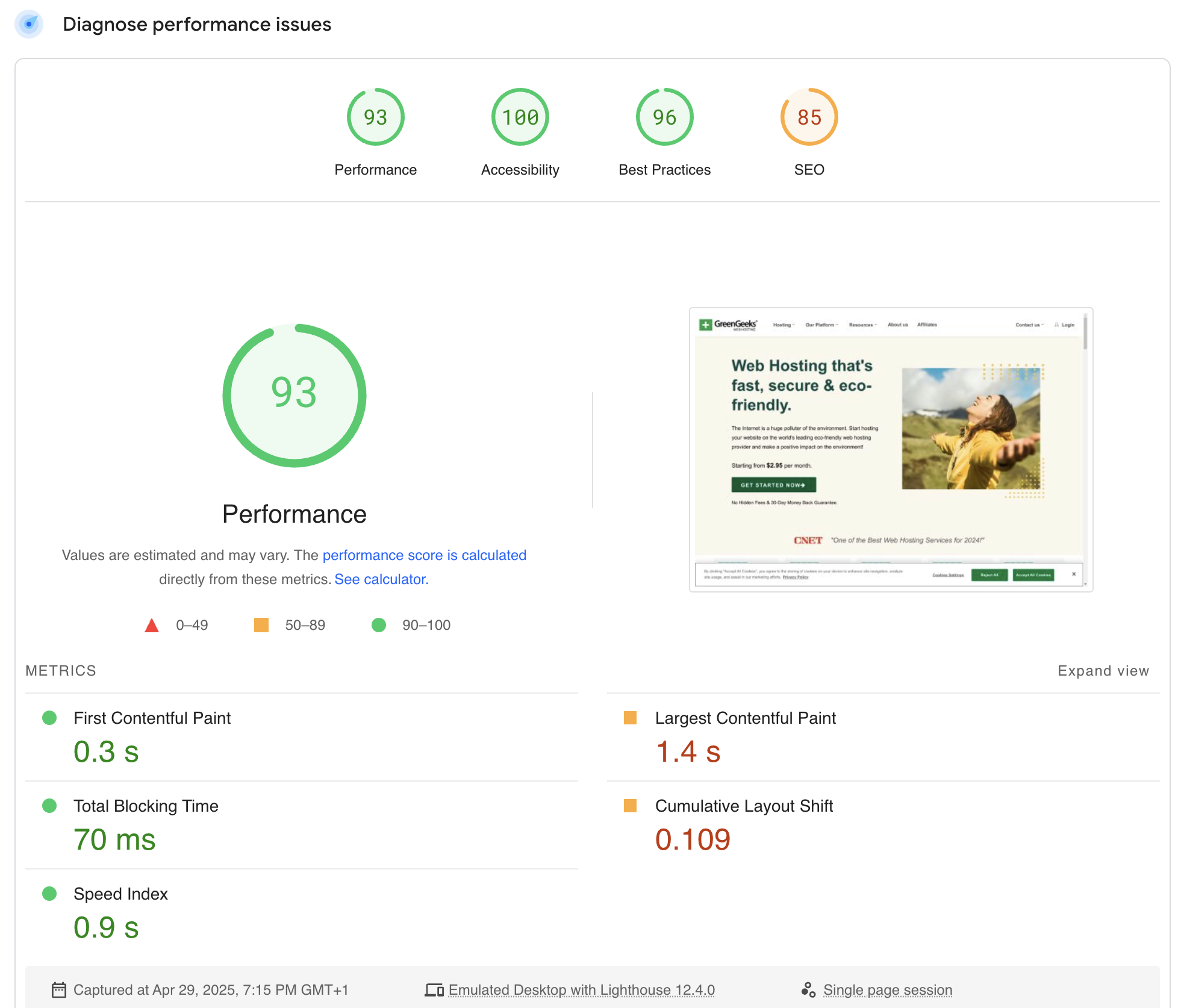Select the Performance 93 score gauge

click(x=375, y=117)
